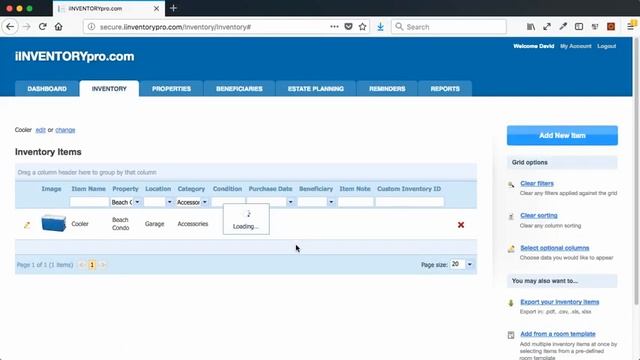Click the Item Name filter field
This screenshot has width=640, height=360.
point(89,202)
